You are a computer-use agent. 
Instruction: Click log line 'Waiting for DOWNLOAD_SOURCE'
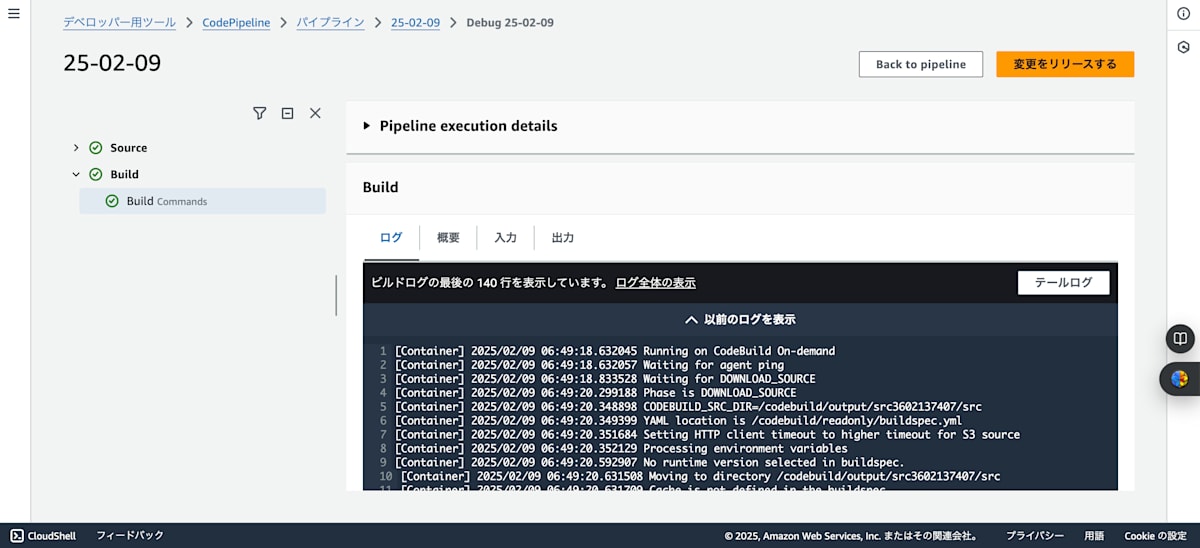tap(605, 379)
